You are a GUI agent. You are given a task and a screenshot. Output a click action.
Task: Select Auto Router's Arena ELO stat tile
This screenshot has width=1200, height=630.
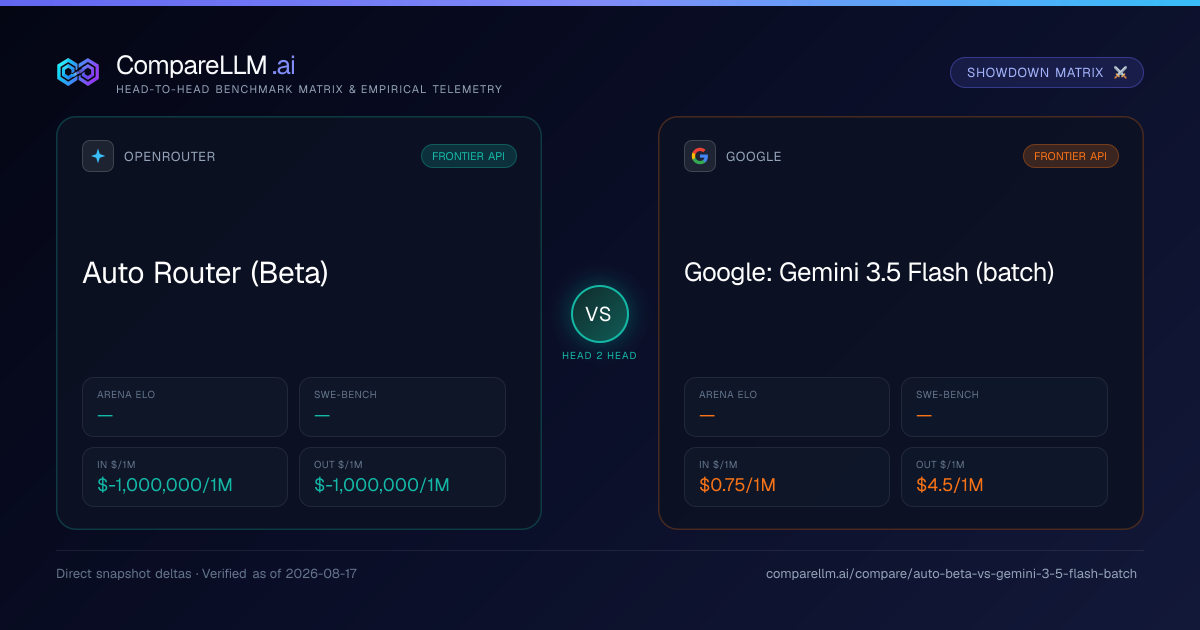click(185, 407)
